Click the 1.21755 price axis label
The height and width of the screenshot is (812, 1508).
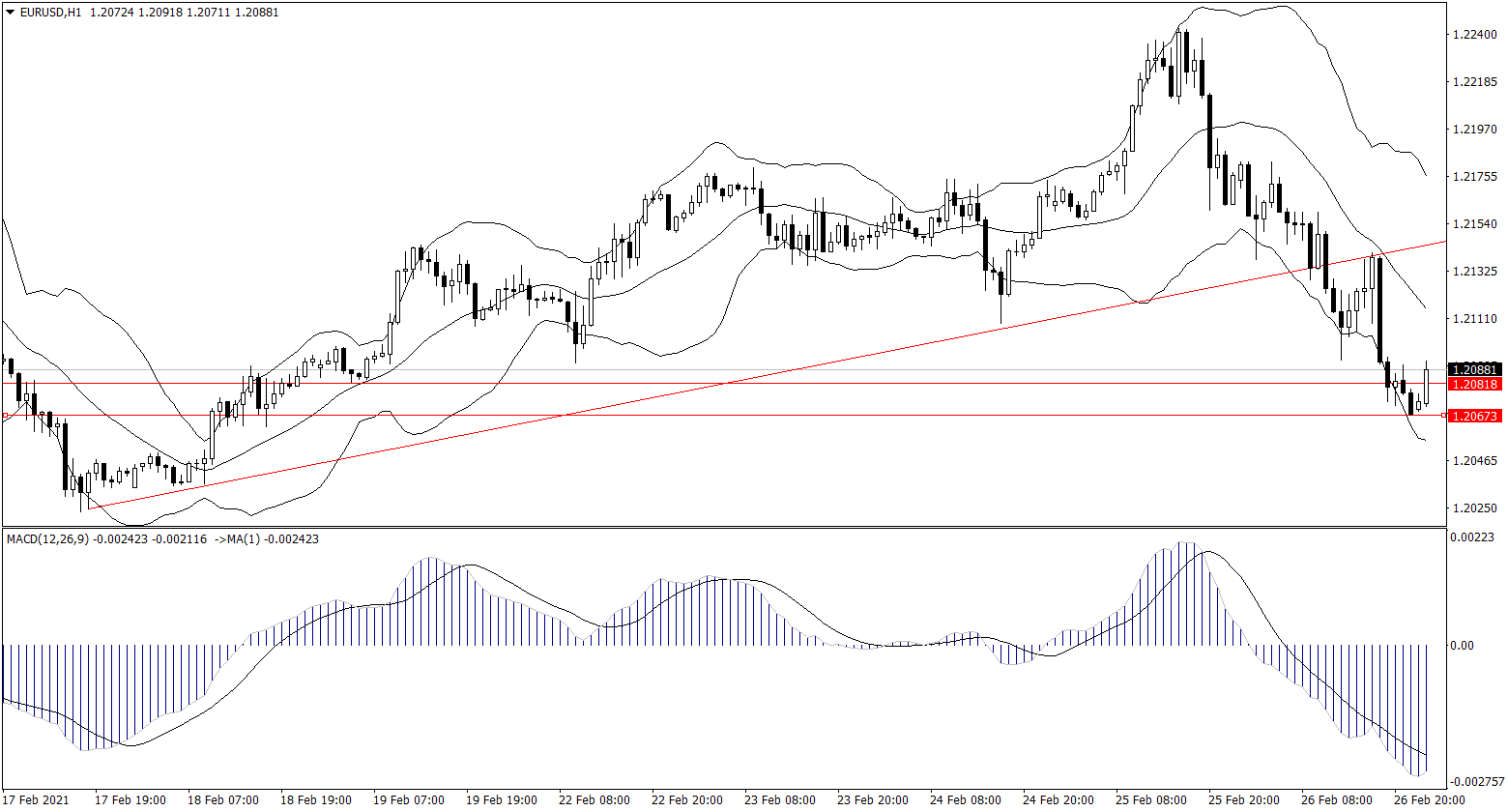click(1474, 177)
